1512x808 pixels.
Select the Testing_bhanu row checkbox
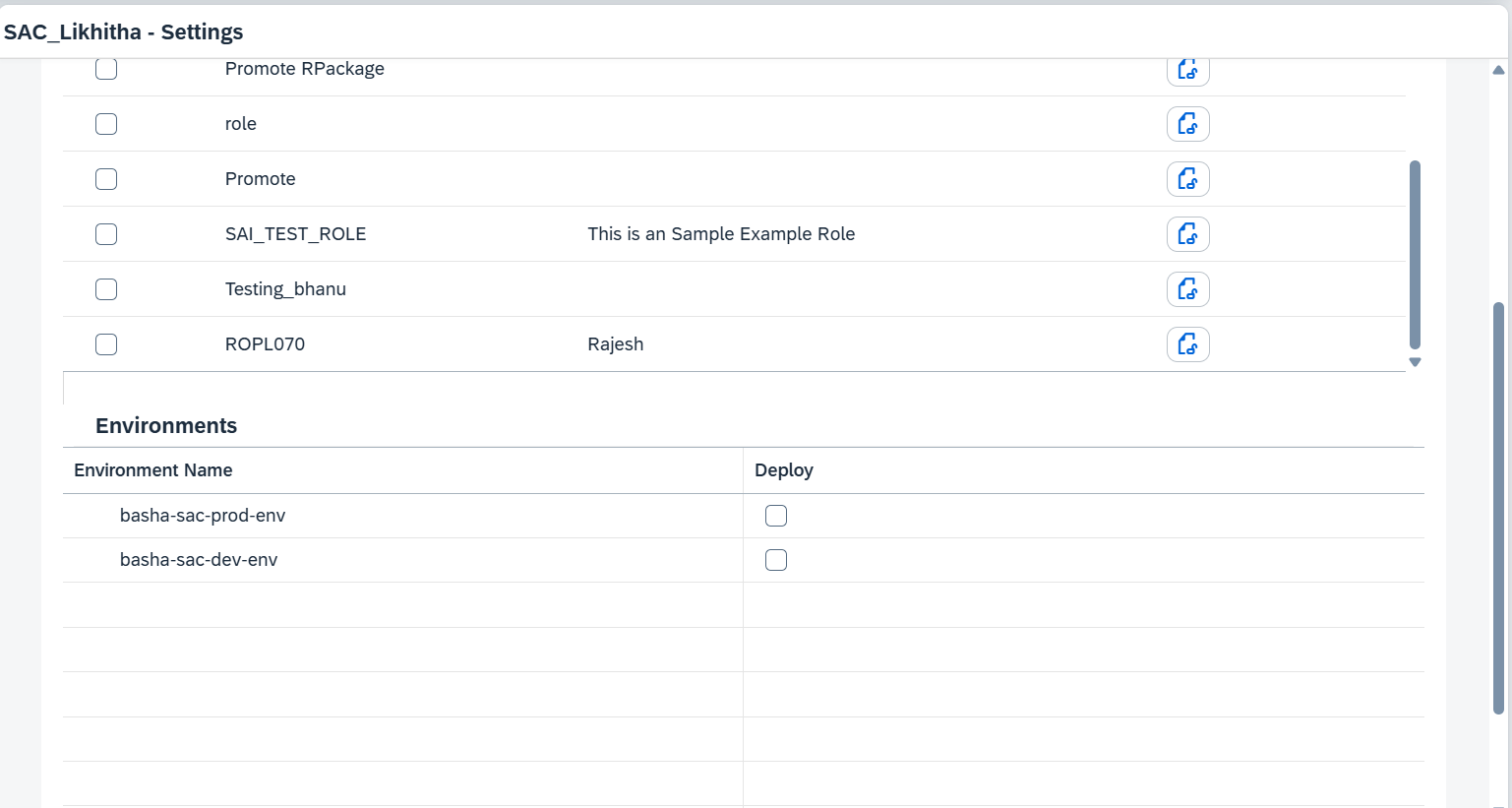(x=106, y=289)
